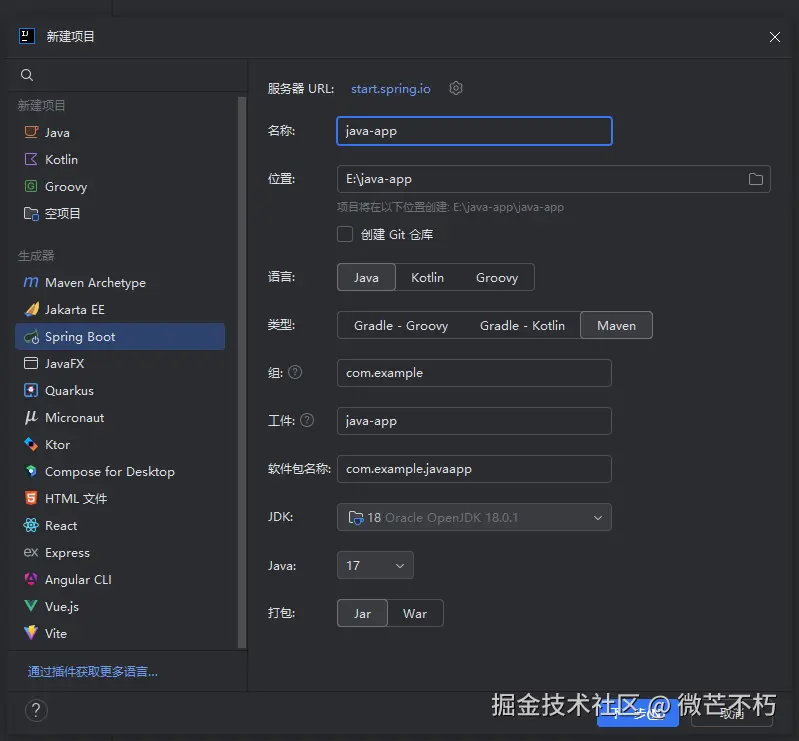This screenshot has height=741, width=799.
Task: Click the Maven Archetype label
Action: click(x=95, y=283)
